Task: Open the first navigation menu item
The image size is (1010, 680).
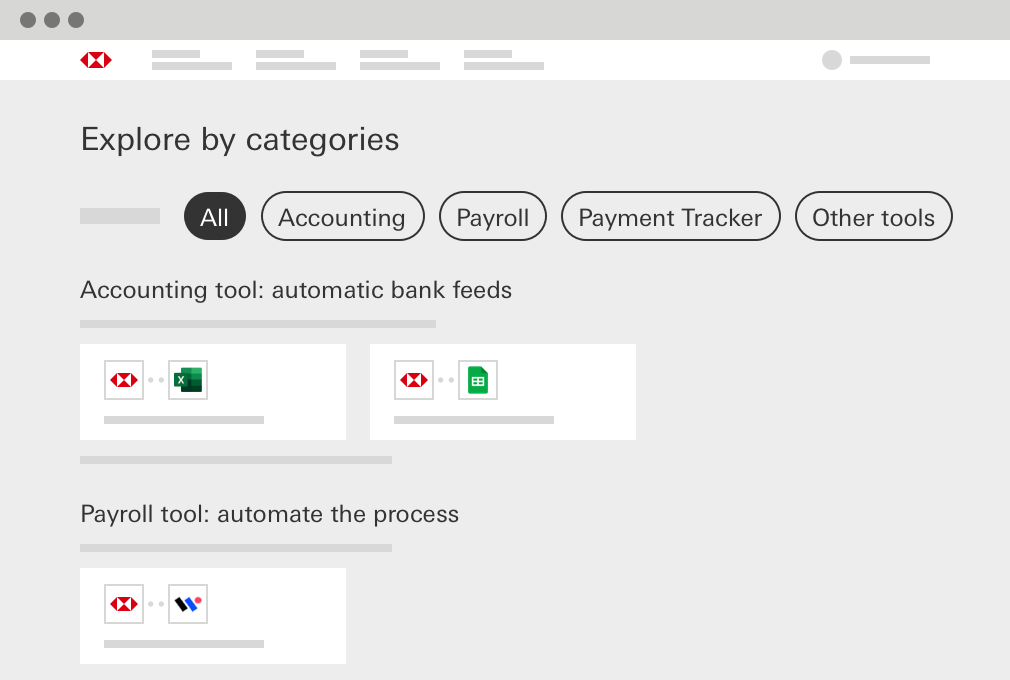Action: tap(191, 60)
